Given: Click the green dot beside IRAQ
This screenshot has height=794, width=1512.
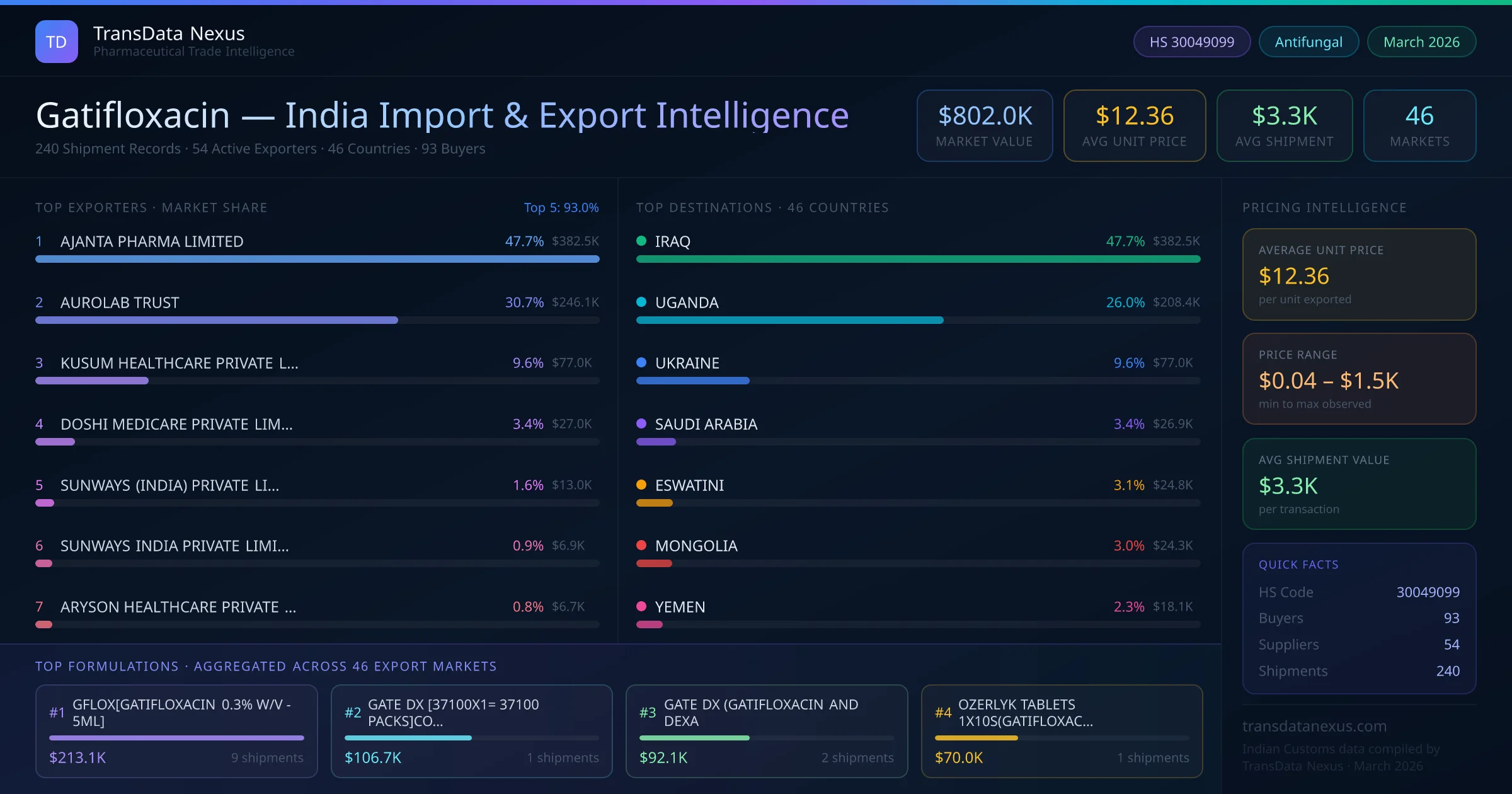Looking at the screenshot, I should (641, 241).
